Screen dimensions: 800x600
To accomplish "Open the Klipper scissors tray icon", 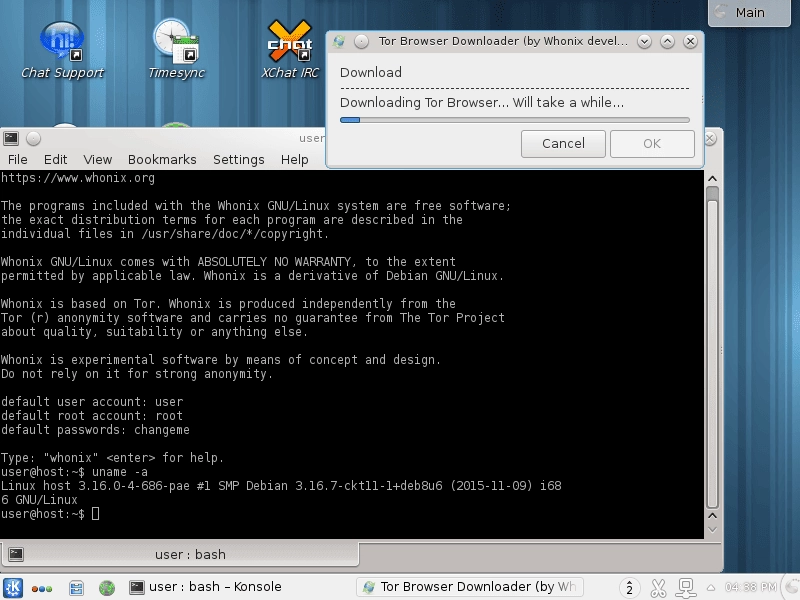I will pos(658,588).
